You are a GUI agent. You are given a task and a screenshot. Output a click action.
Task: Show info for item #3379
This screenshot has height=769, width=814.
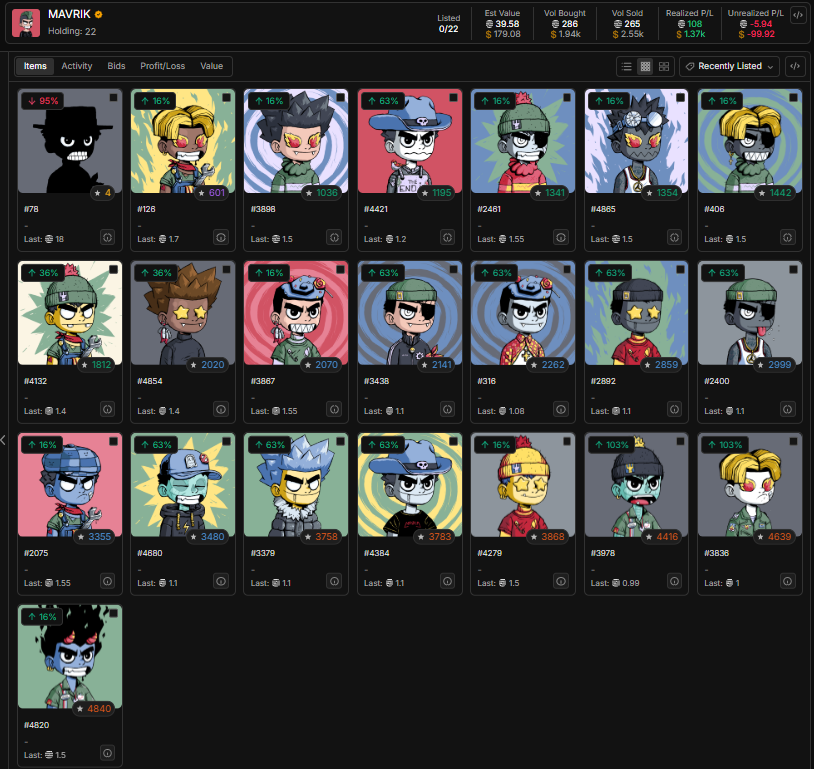coord(334,581)
